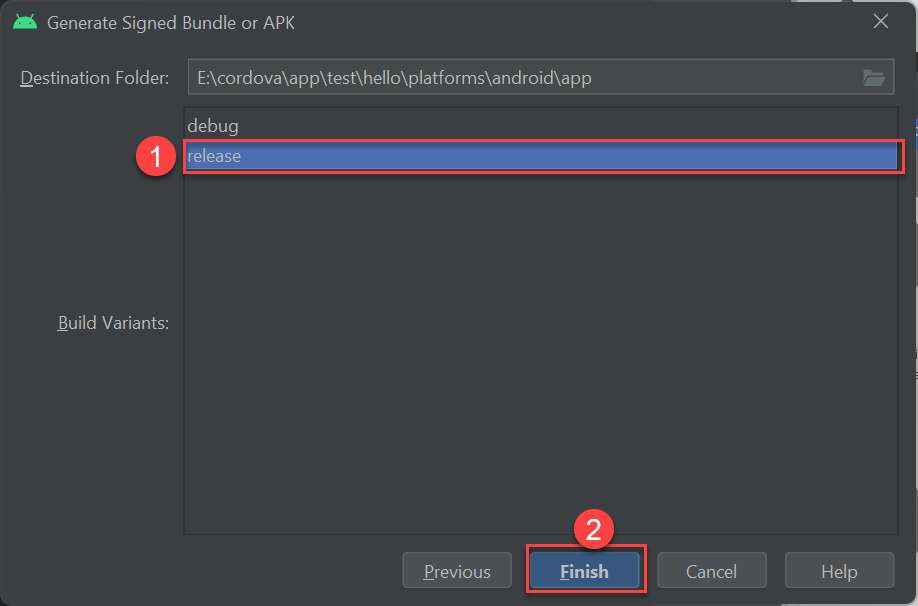Click the green Android logo icon
The image size is (918, 606).
click(x=25, y=22)
